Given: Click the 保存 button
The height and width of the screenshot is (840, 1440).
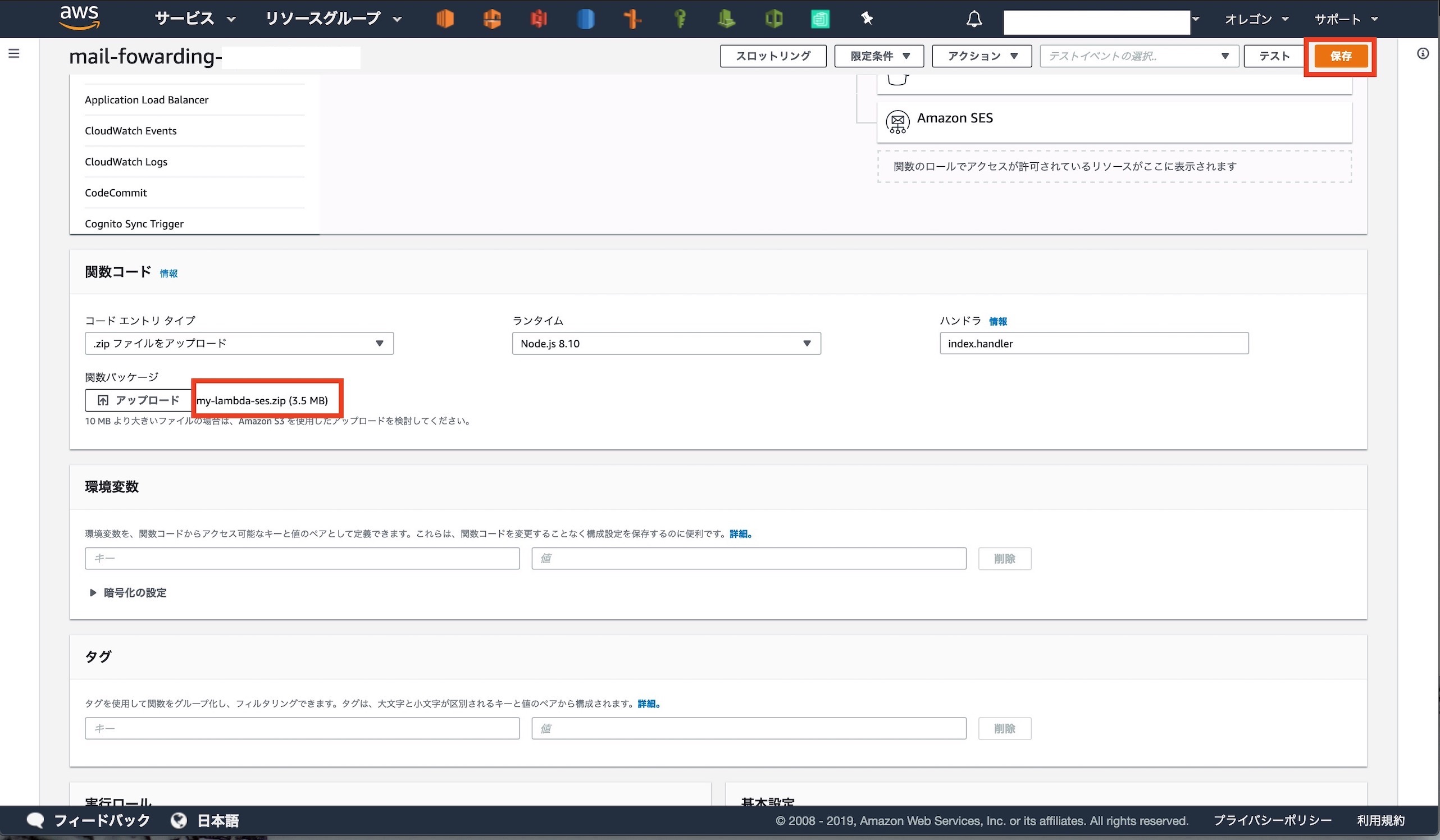Looking at the screenshot, I should (1341, 56).
